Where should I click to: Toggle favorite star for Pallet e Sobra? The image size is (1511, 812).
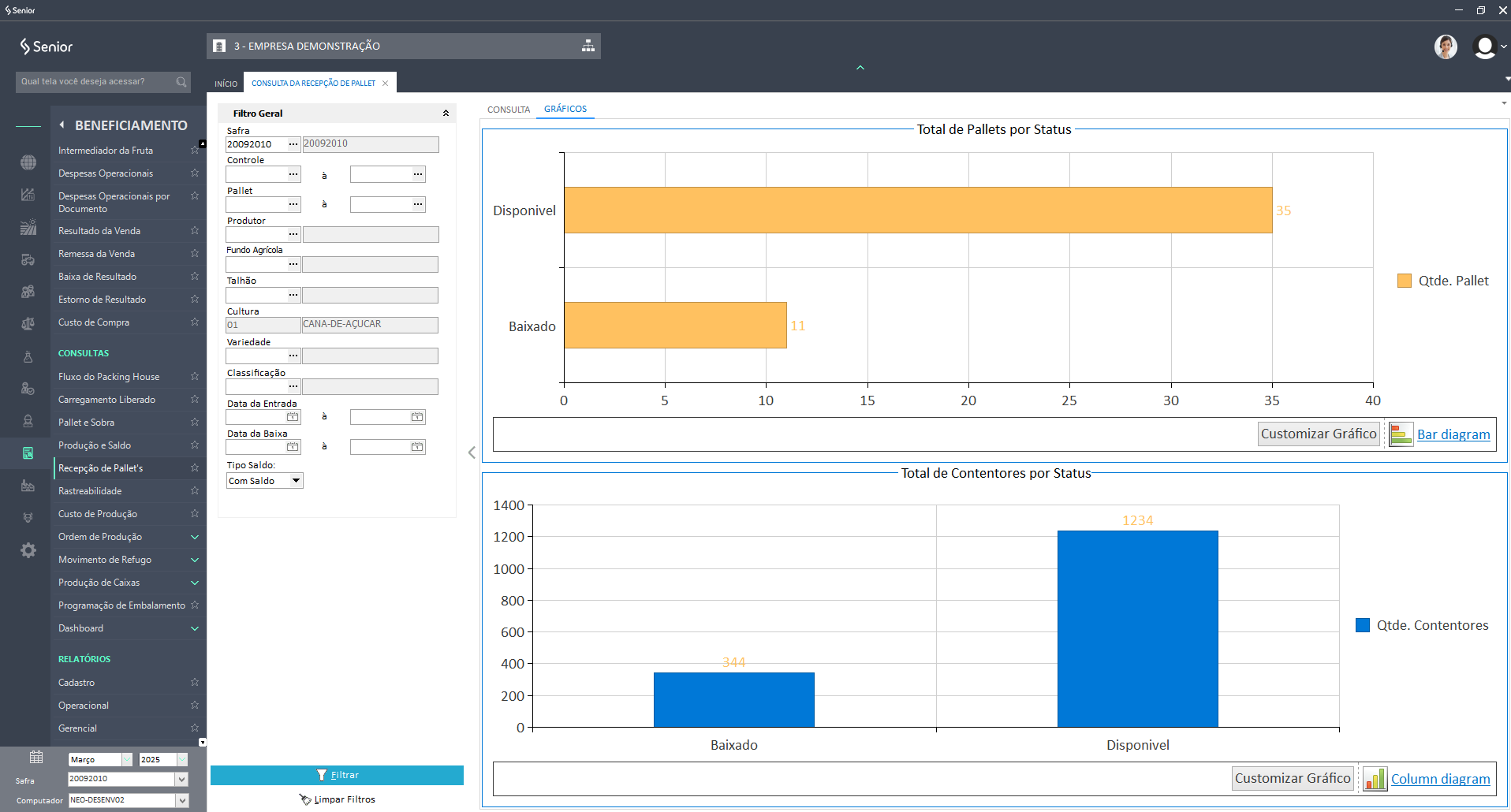(195, 423)
